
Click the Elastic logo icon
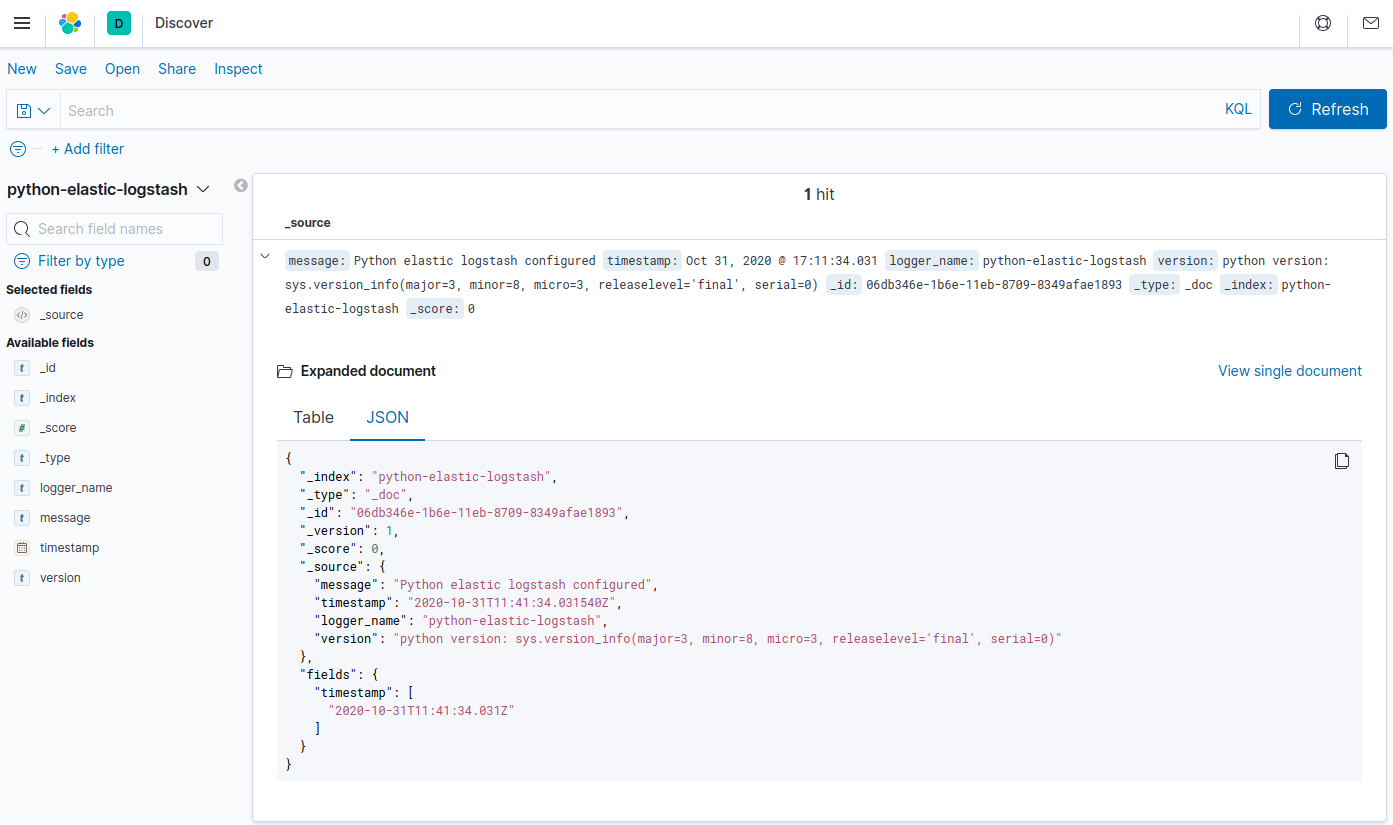pyautogui.click(x=70, y=23)
